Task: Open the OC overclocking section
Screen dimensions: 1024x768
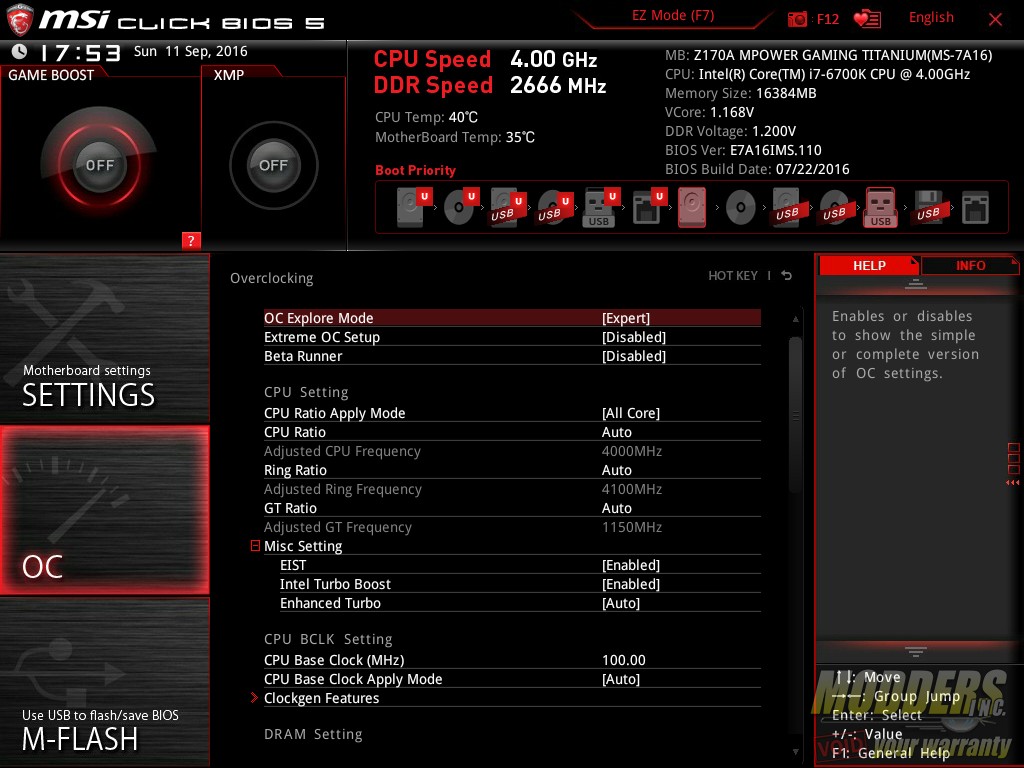Action: [x=104, y=510]
